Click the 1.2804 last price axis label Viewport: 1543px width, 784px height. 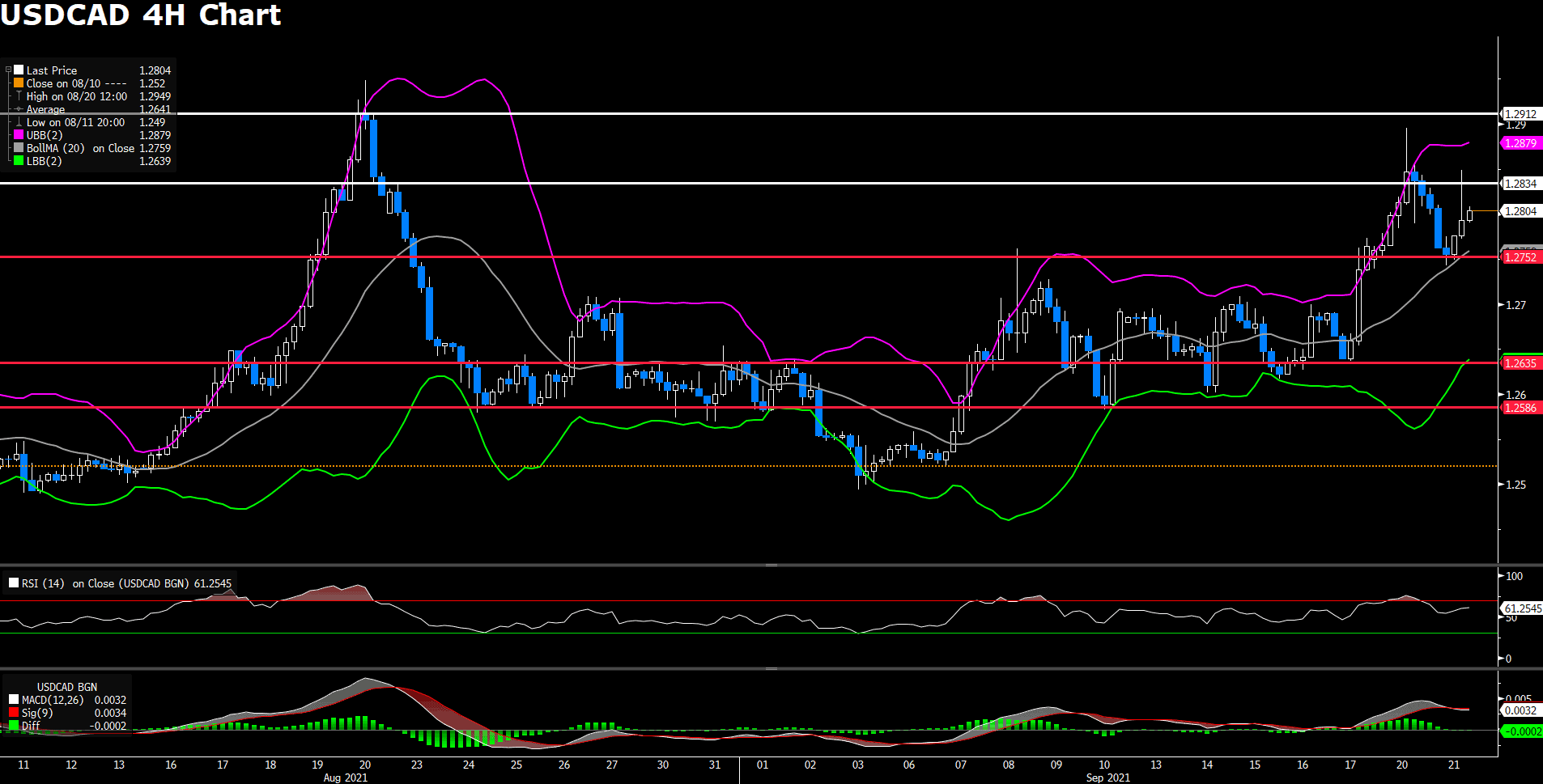click(1520, 211)
